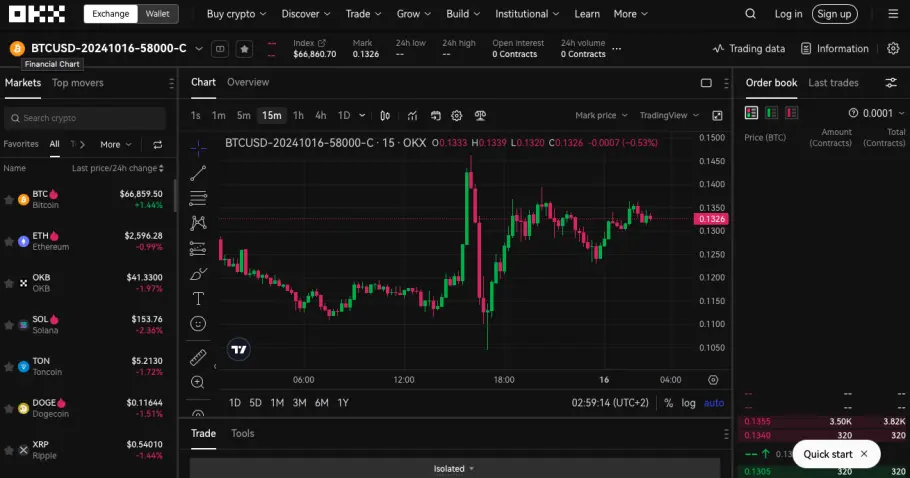This screenshot has height=478, width=910.
Task: Open the emoji icons tool
Action: 198,324
